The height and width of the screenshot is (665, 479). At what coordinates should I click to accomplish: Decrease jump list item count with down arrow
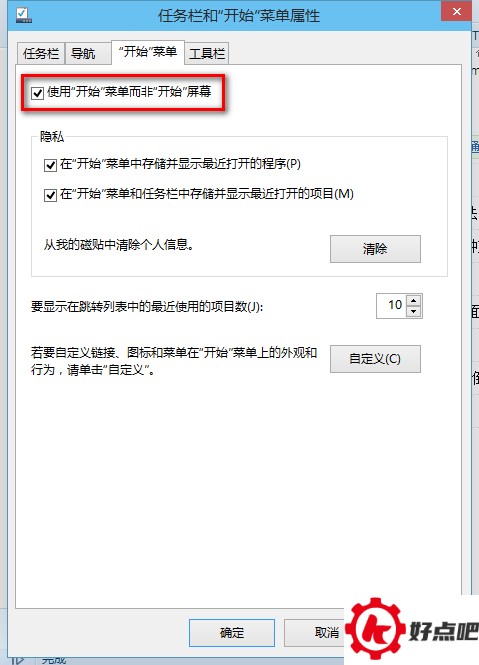pyautogui.click(x=414, y=312)
